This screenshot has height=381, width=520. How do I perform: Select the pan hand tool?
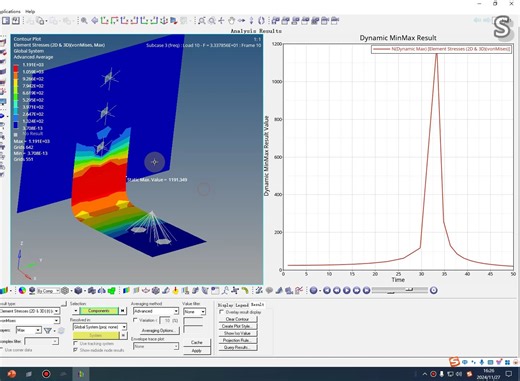click(x=231, y=21)
